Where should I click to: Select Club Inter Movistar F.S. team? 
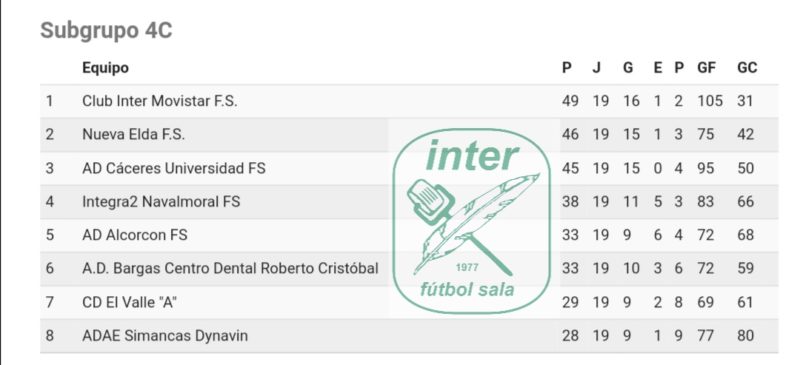click(x=160, y=101)
